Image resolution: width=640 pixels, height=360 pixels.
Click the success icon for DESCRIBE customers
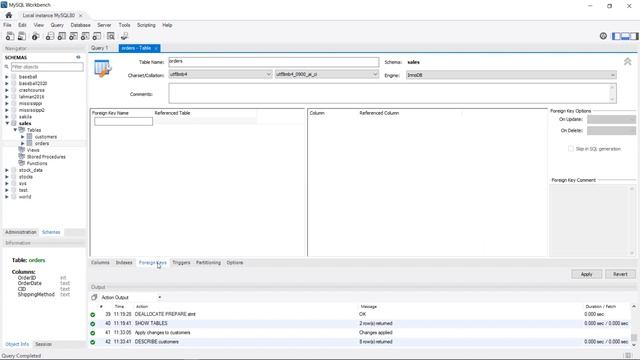(x=93, y=342)
